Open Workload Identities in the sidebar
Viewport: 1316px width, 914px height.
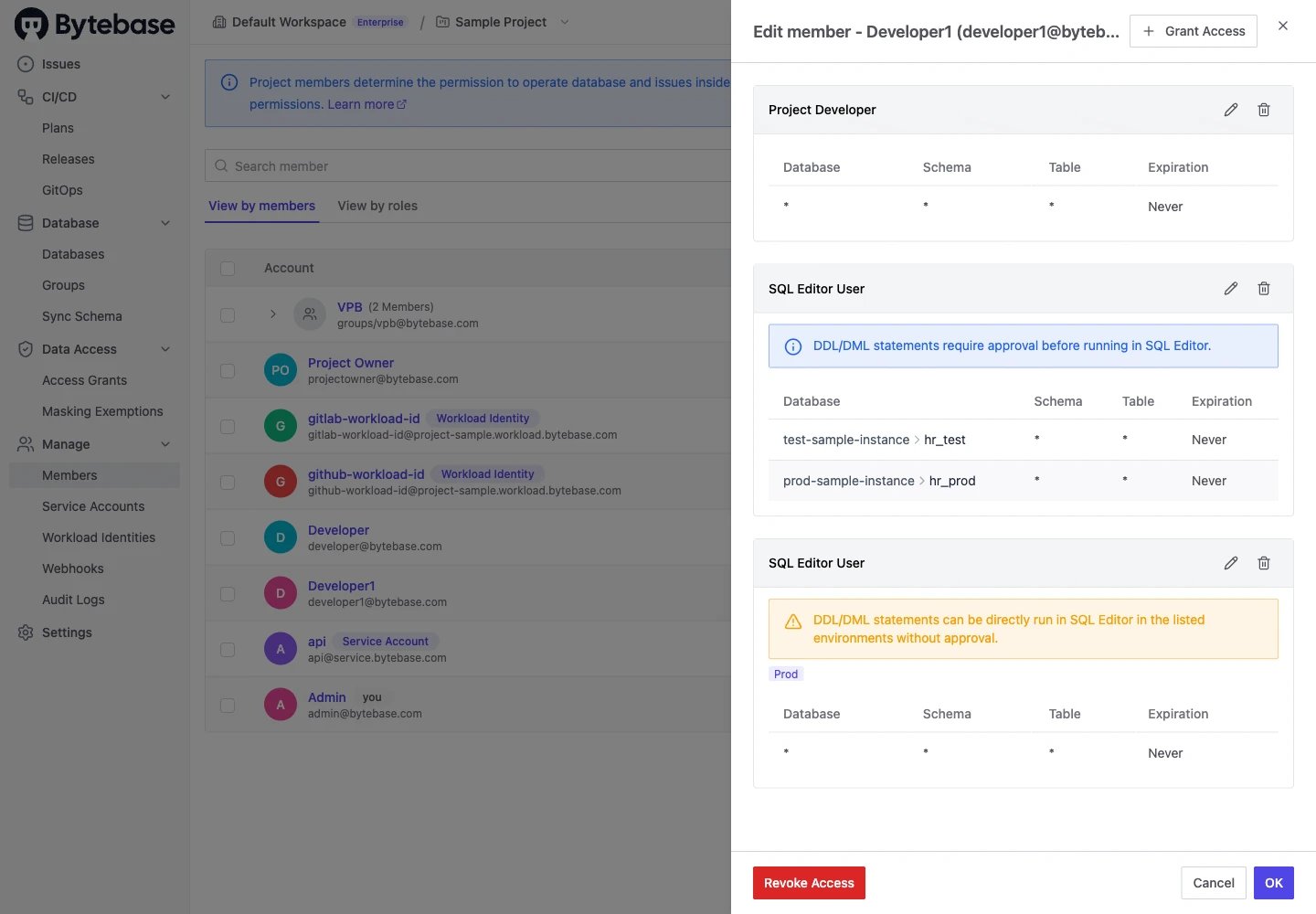click(99, 537)
